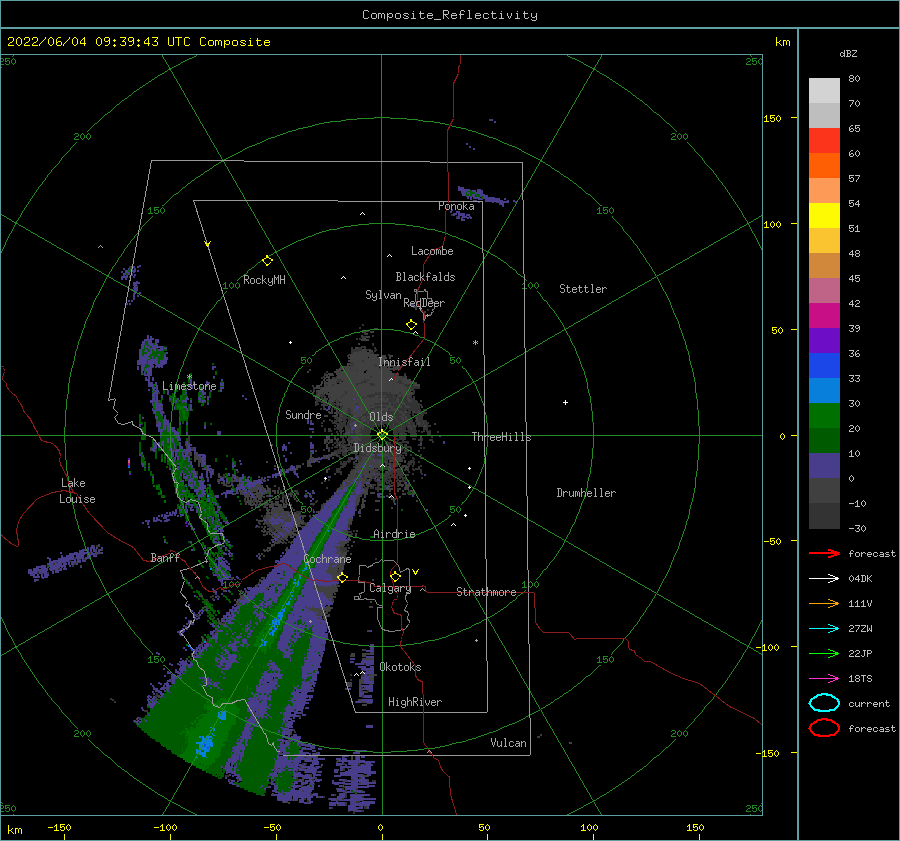Click the Composite_Reflectivity title
The height and width of the screenshot is (841, 900).
click(x=450, y=15)
